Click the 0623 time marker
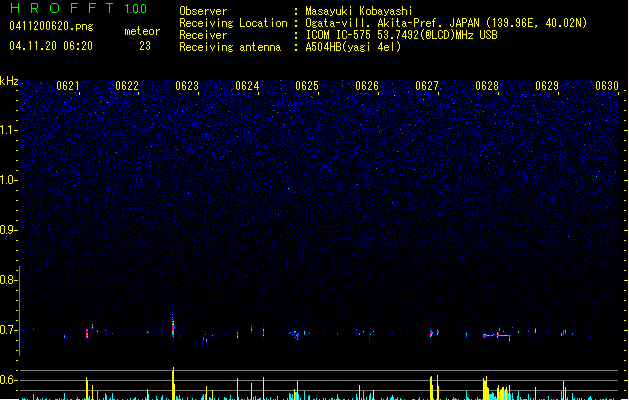 (x=187, y=86)
